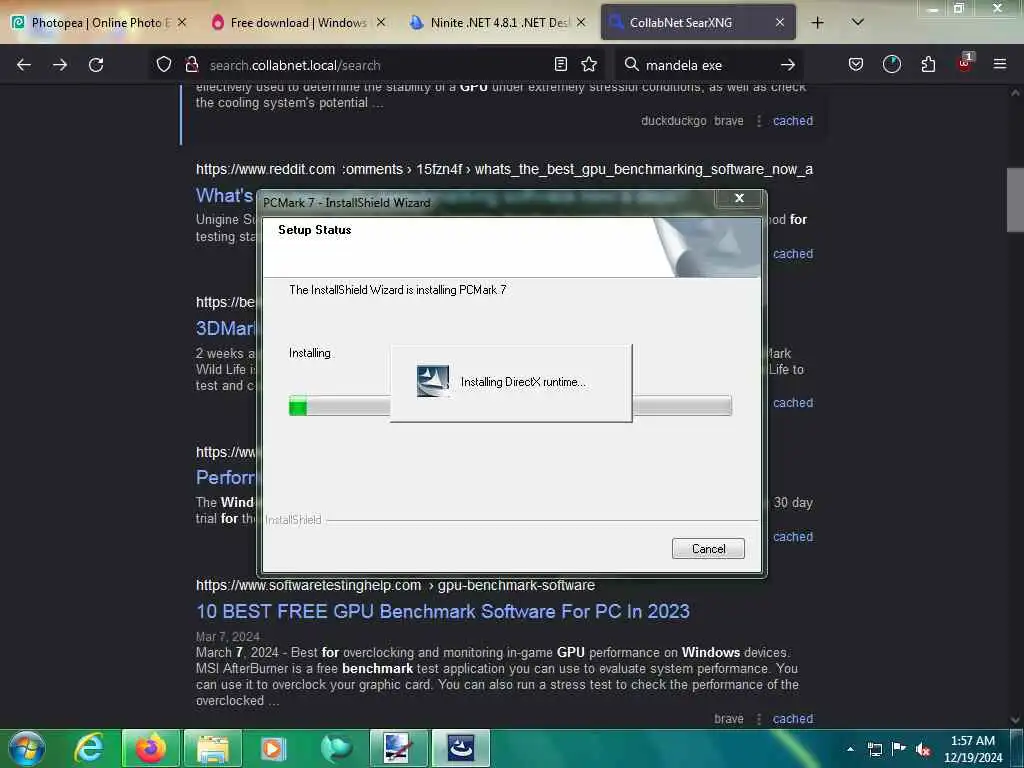Screen dimensions: 1024x768
Task: Open Action Center flag icon
Action: click(899, 749)
